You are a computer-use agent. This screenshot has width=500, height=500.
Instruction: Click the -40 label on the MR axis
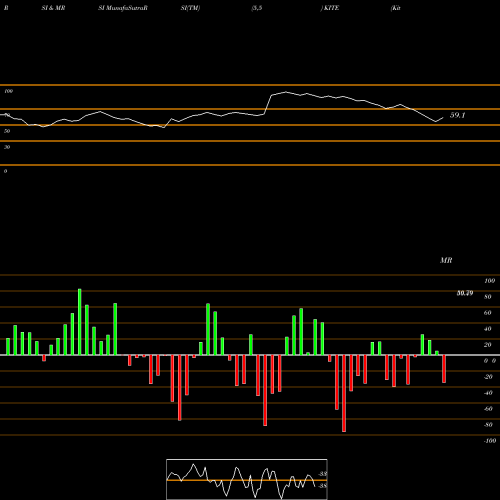coord(488,393)
